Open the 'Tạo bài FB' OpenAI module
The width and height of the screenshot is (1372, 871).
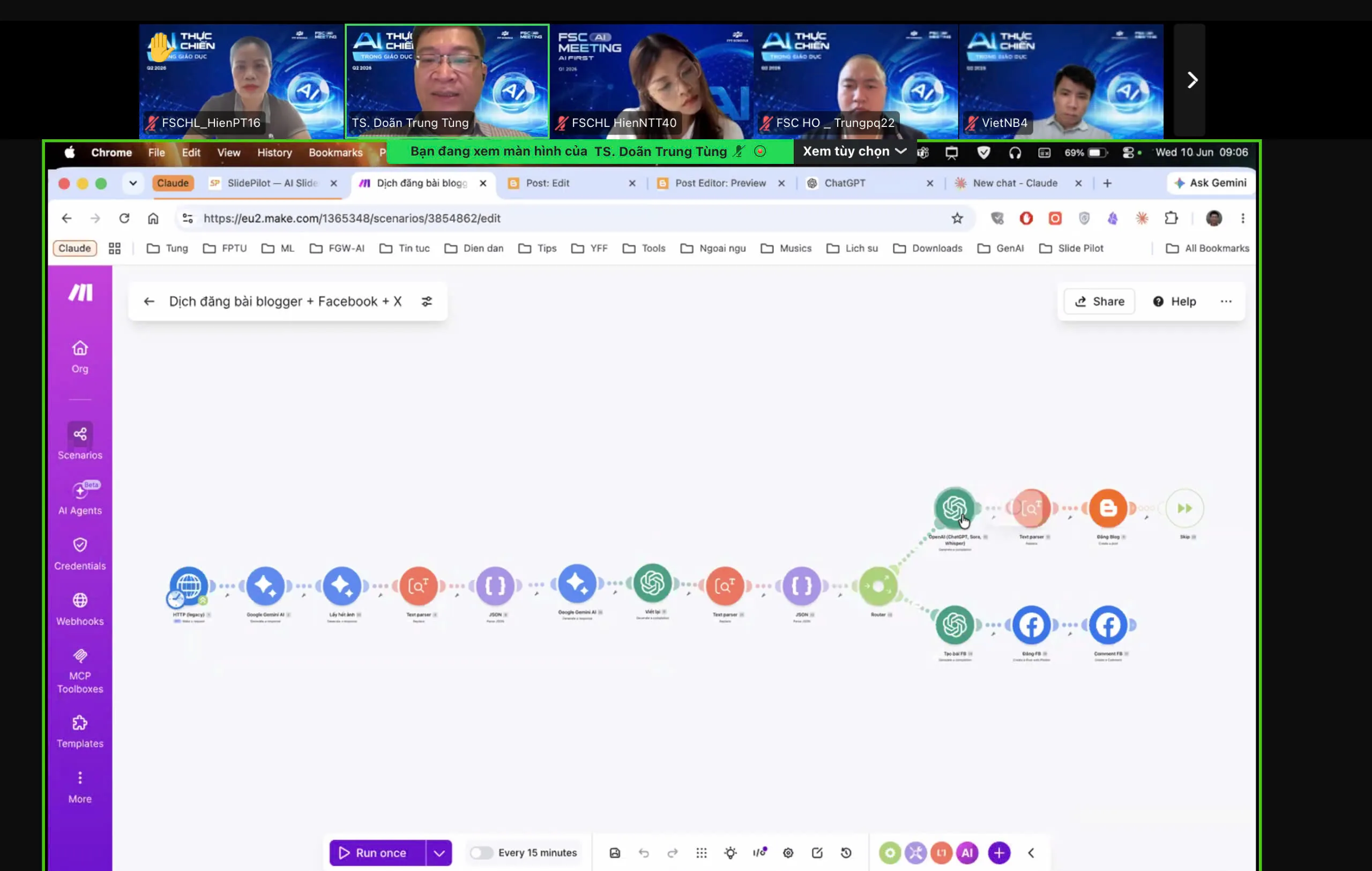click(x=955, y=625)
